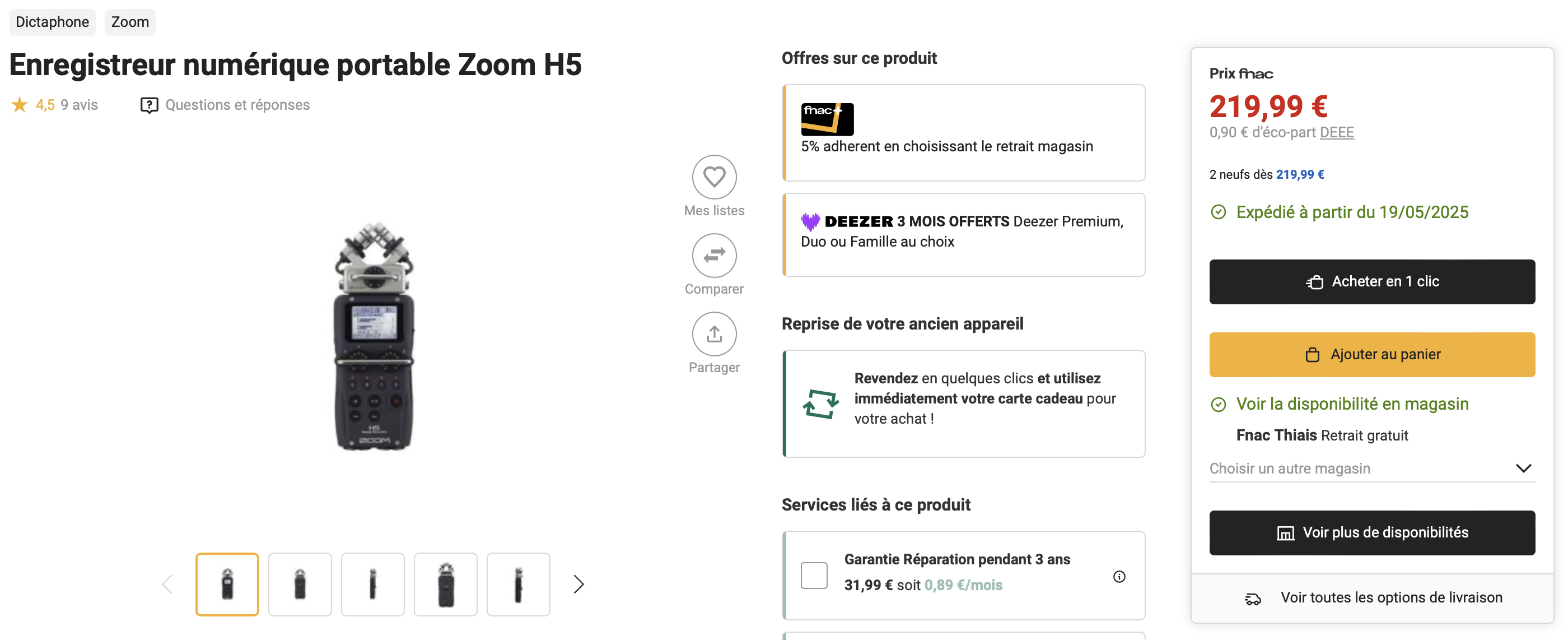
Task: Check the Garantie Réparation 3 ans checkbox
Action: point(814,575)
